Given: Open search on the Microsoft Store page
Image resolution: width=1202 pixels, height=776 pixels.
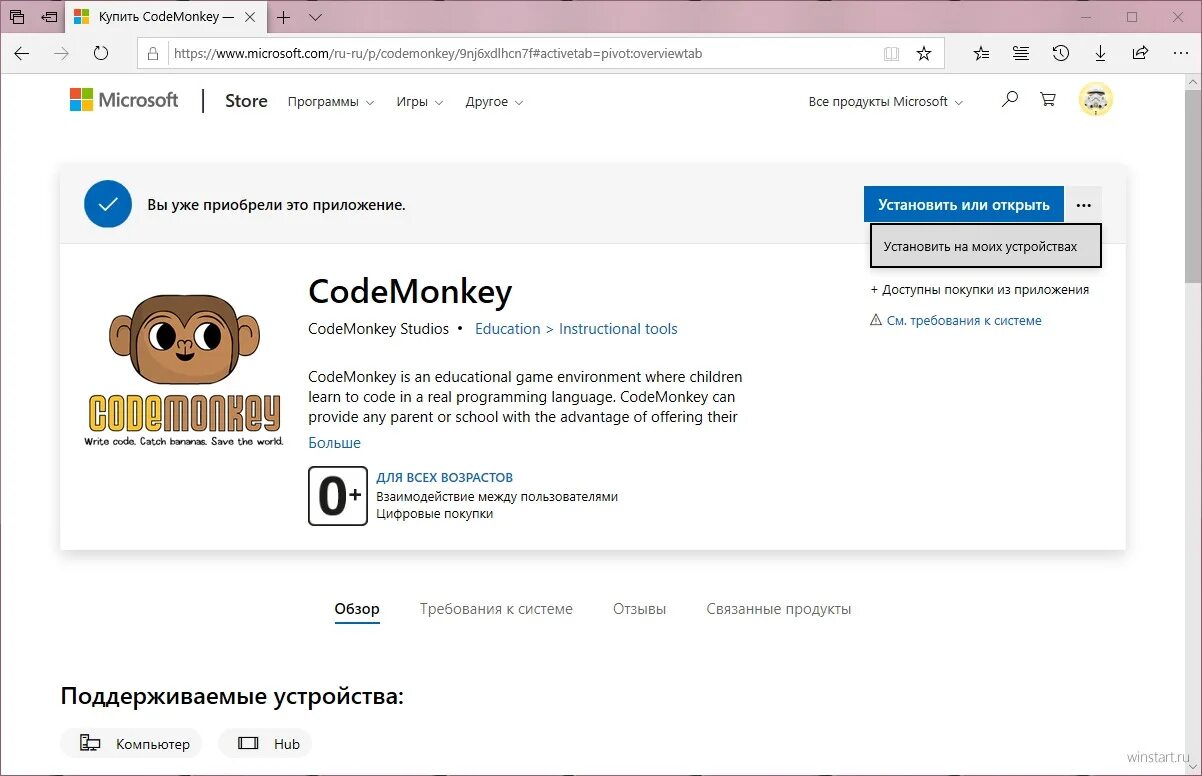Looking at the screenshot, I should [x=1010, y=99].
